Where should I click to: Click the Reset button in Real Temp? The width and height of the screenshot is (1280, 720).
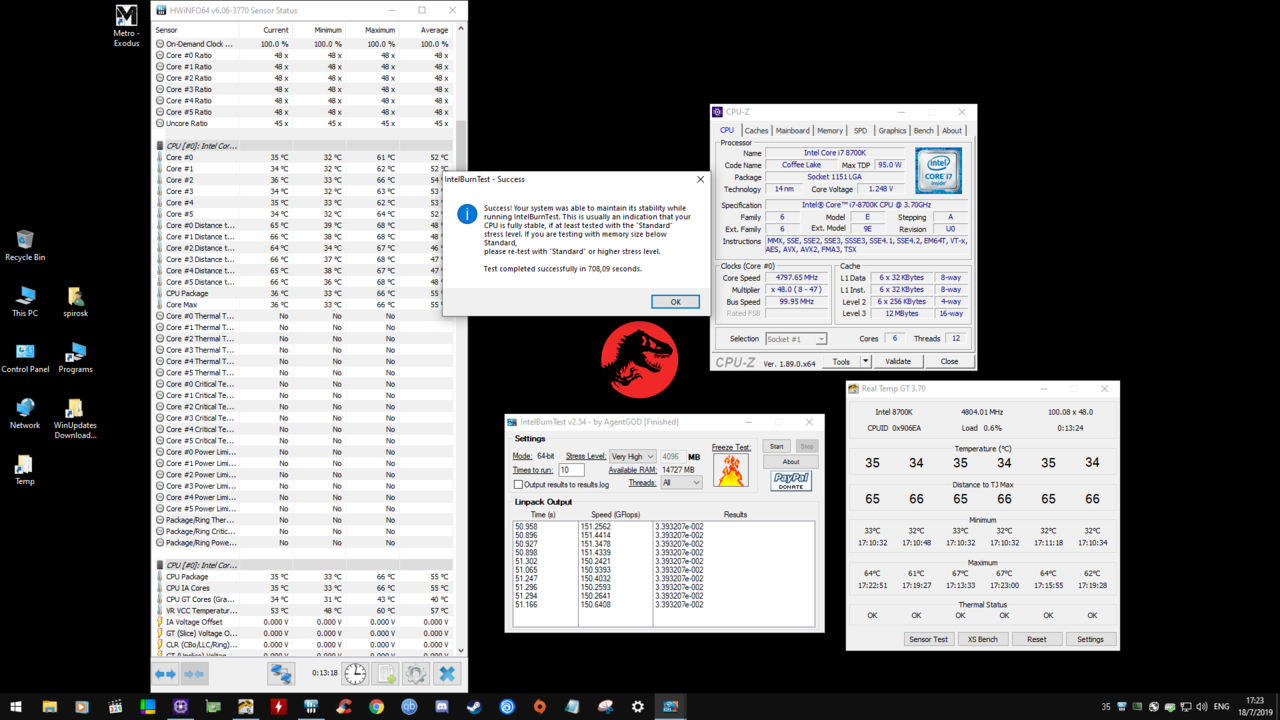pos(1036,639)
